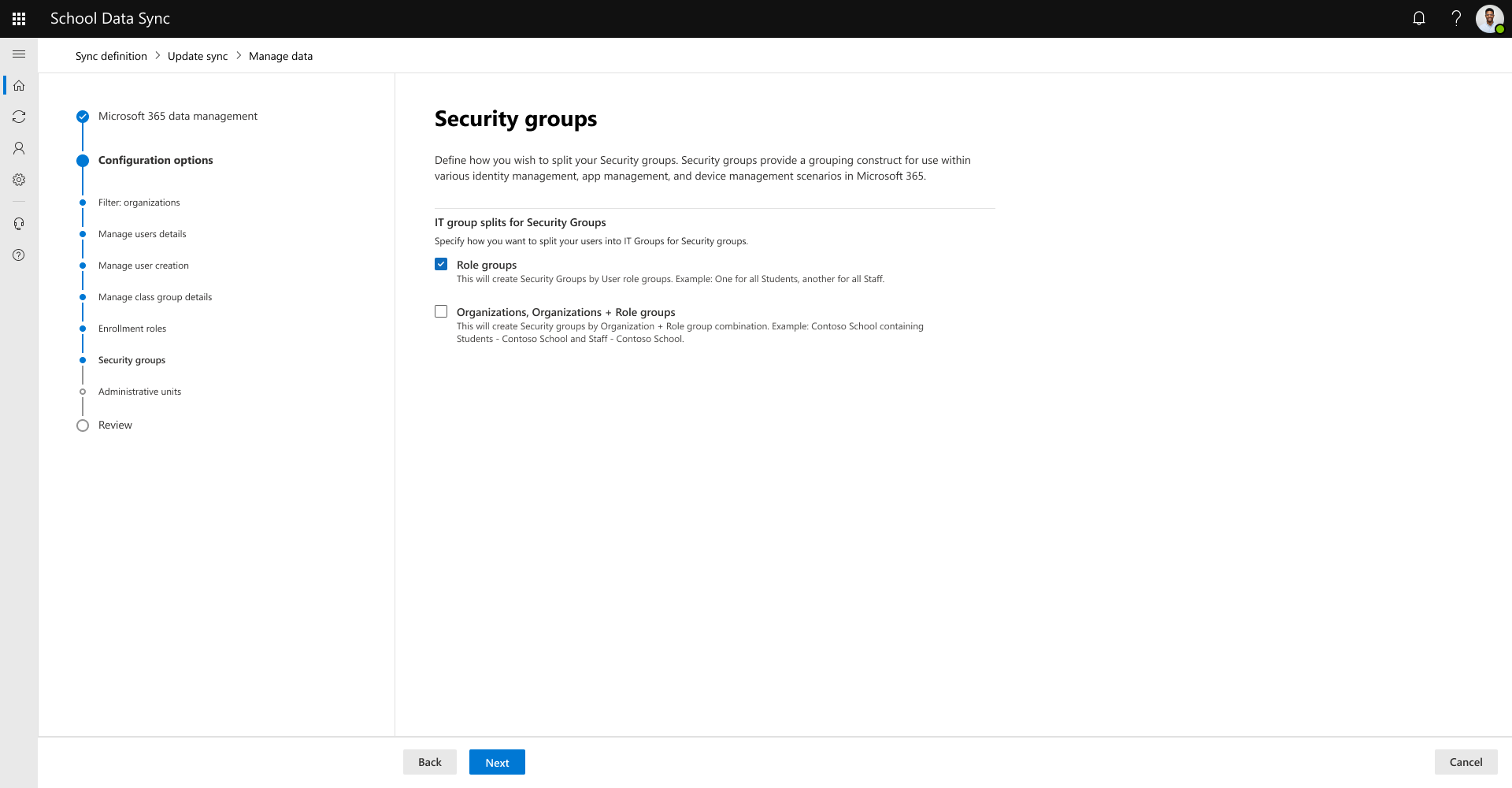Click IT group splits for Security Groups text
1512x788 pixels.
pos(521,222)
